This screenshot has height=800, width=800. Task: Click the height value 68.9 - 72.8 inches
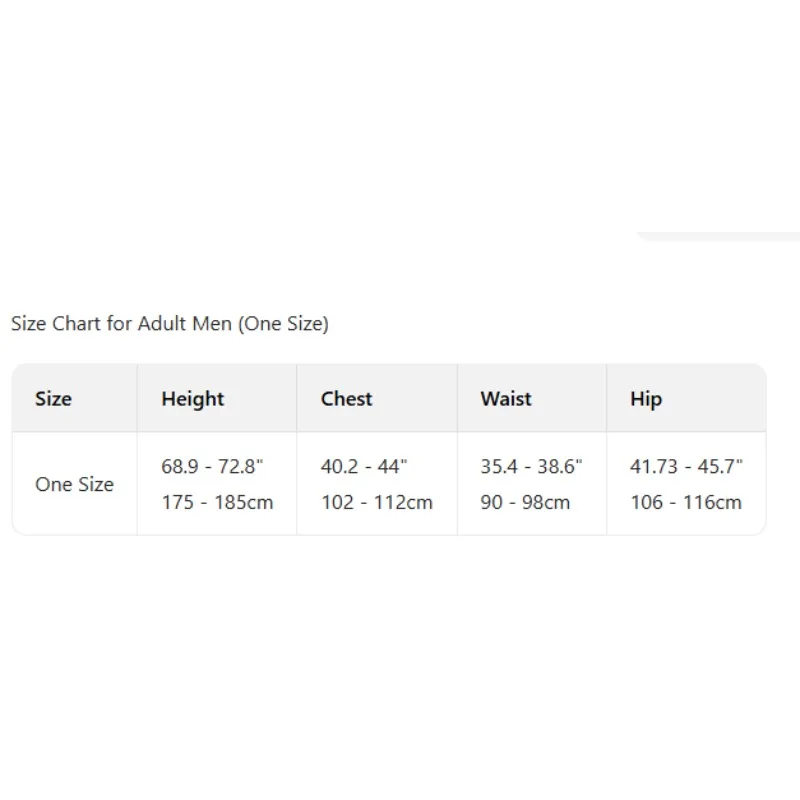pos(212,466)
